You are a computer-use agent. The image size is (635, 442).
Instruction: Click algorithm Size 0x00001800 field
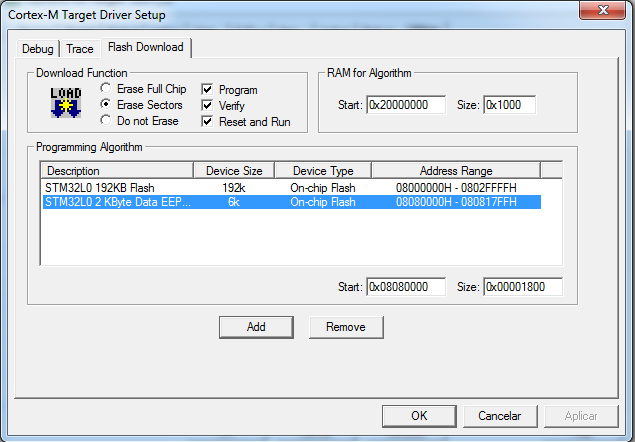click(x=523, y=287)
